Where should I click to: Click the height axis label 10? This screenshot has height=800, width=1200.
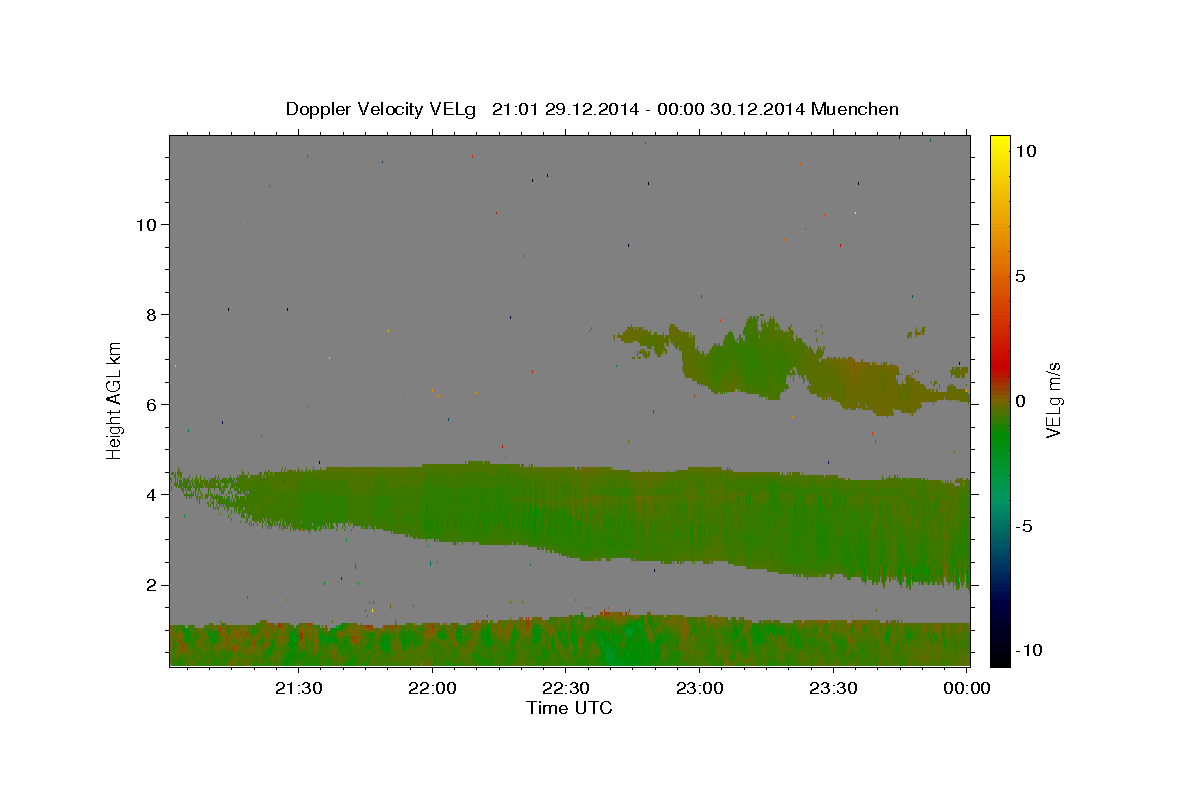point(146,224)
